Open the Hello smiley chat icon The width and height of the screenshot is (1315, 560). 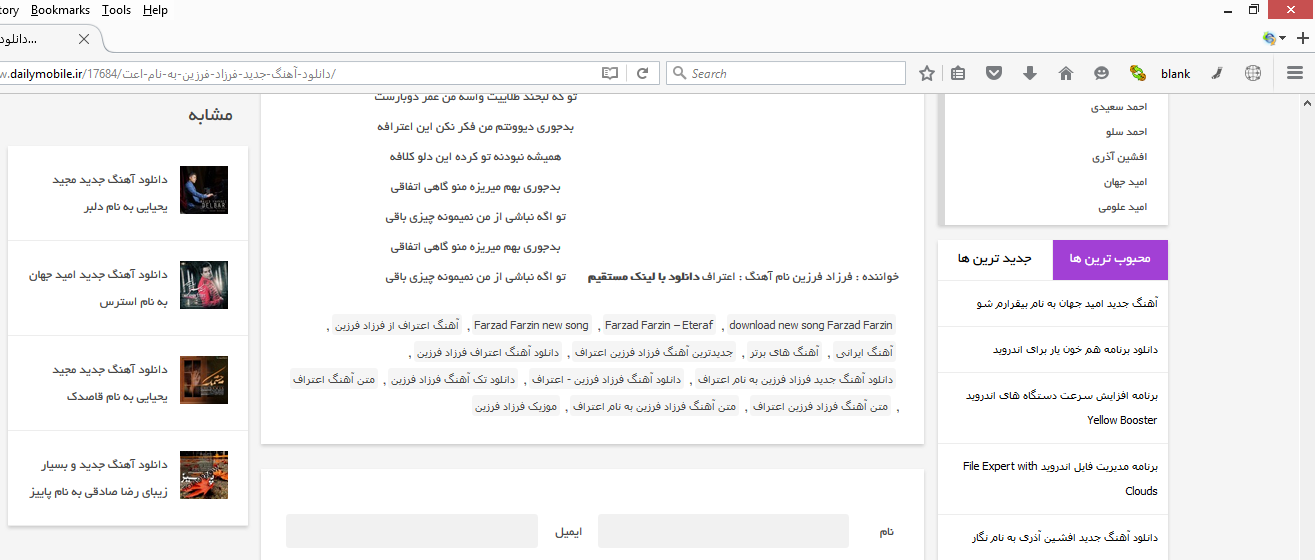(x=1101, y=73)
